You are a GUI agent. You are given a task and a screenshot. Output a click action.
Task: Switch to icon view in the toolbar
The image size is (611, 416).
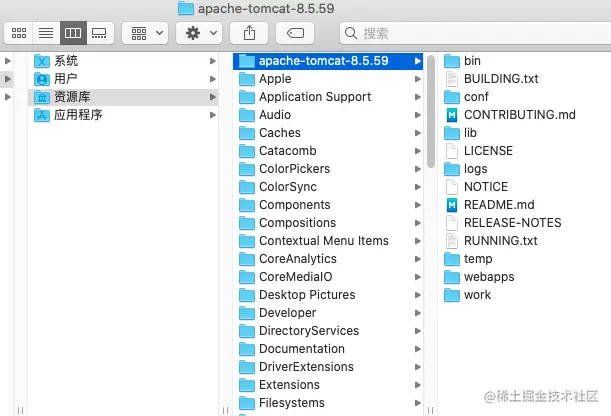19,33
